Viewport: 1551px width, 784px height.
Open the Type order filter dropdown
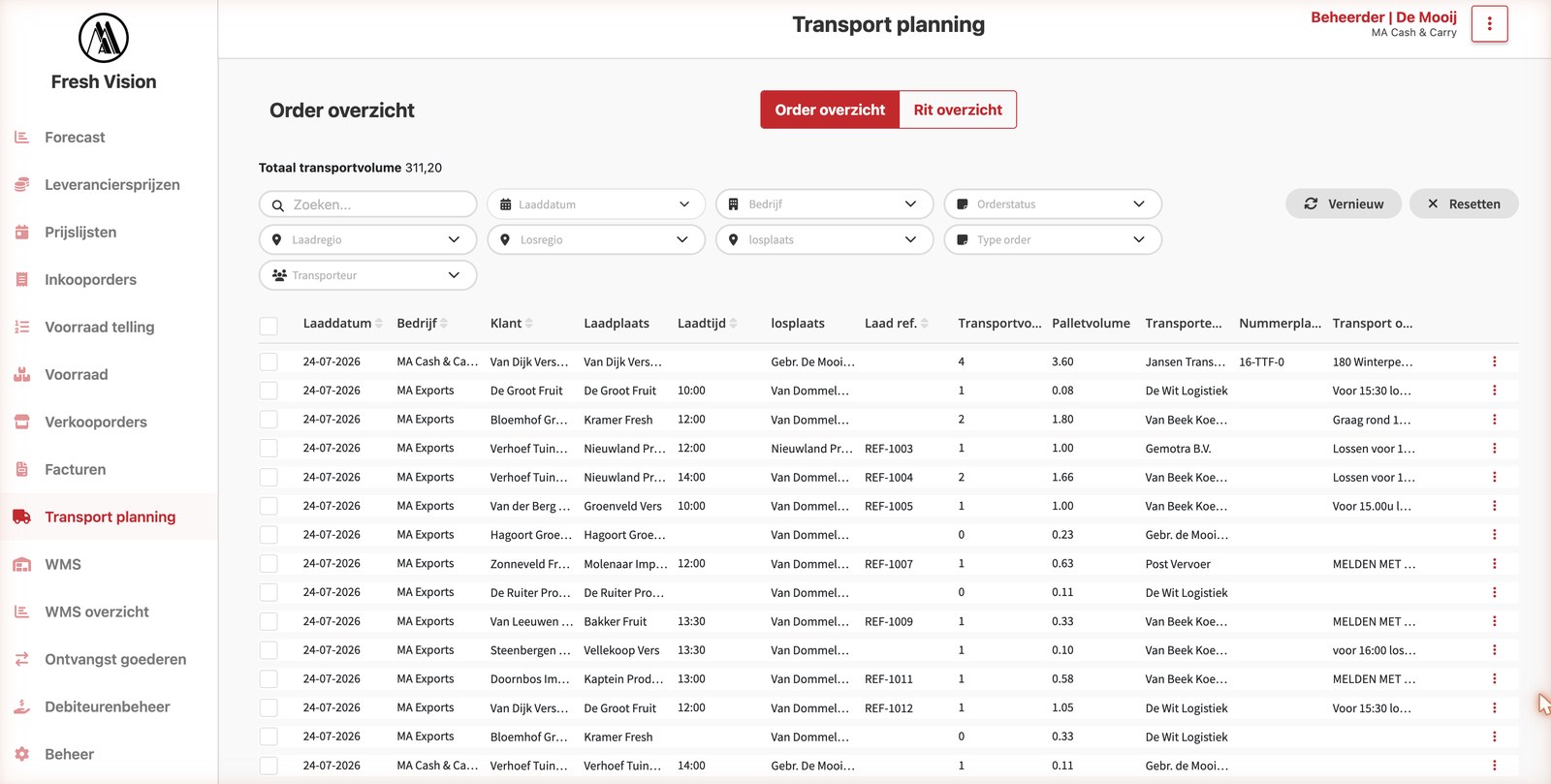pyautogui.click(x=1053, y=239)
